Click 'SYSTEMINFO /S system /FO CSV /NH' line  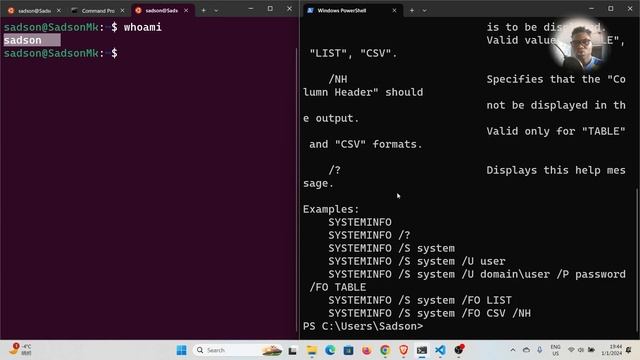(x=430, y=313)
